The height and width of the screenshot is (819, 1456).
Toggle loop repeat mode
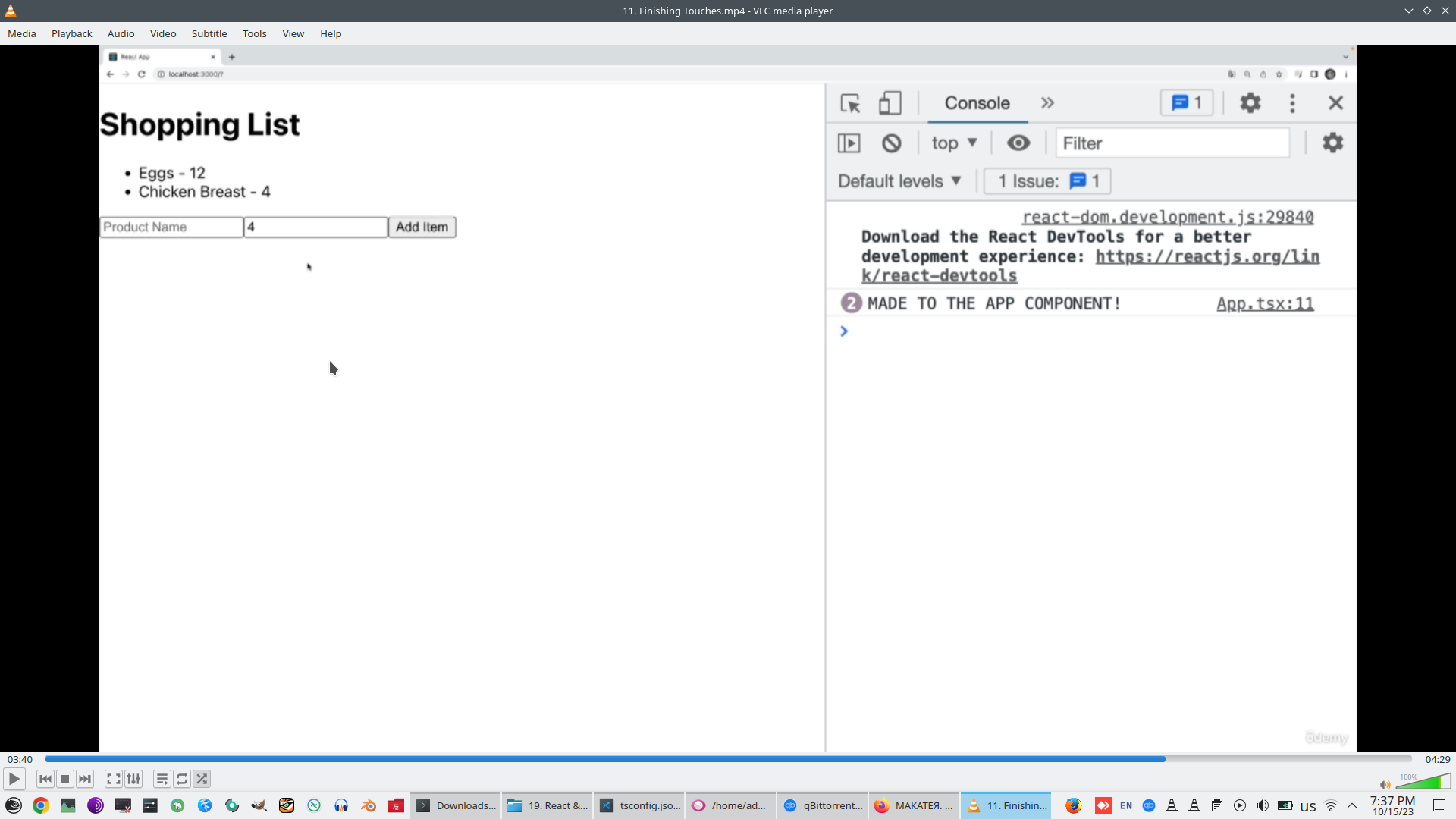click(182, 779)
